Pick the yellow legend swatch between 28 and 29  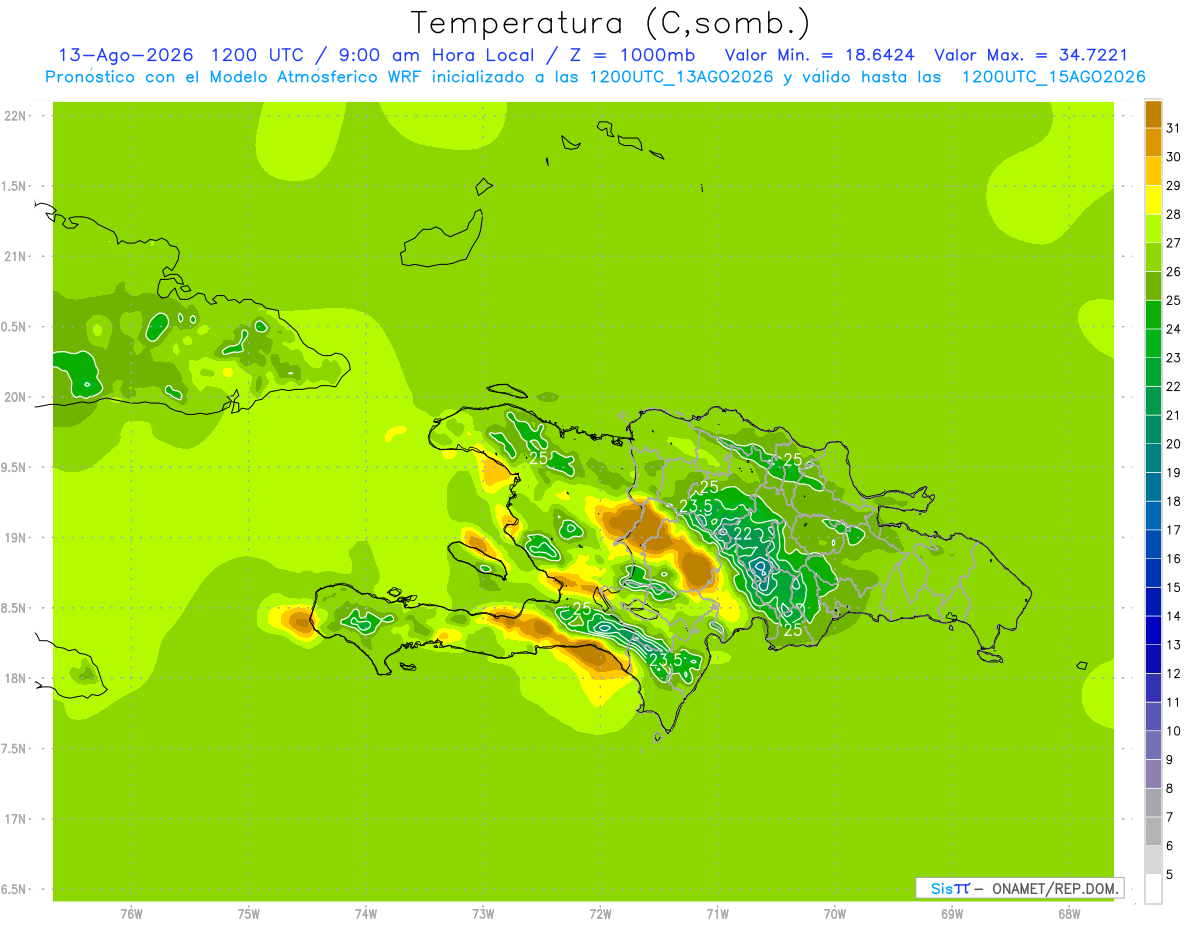(1153, 200)
